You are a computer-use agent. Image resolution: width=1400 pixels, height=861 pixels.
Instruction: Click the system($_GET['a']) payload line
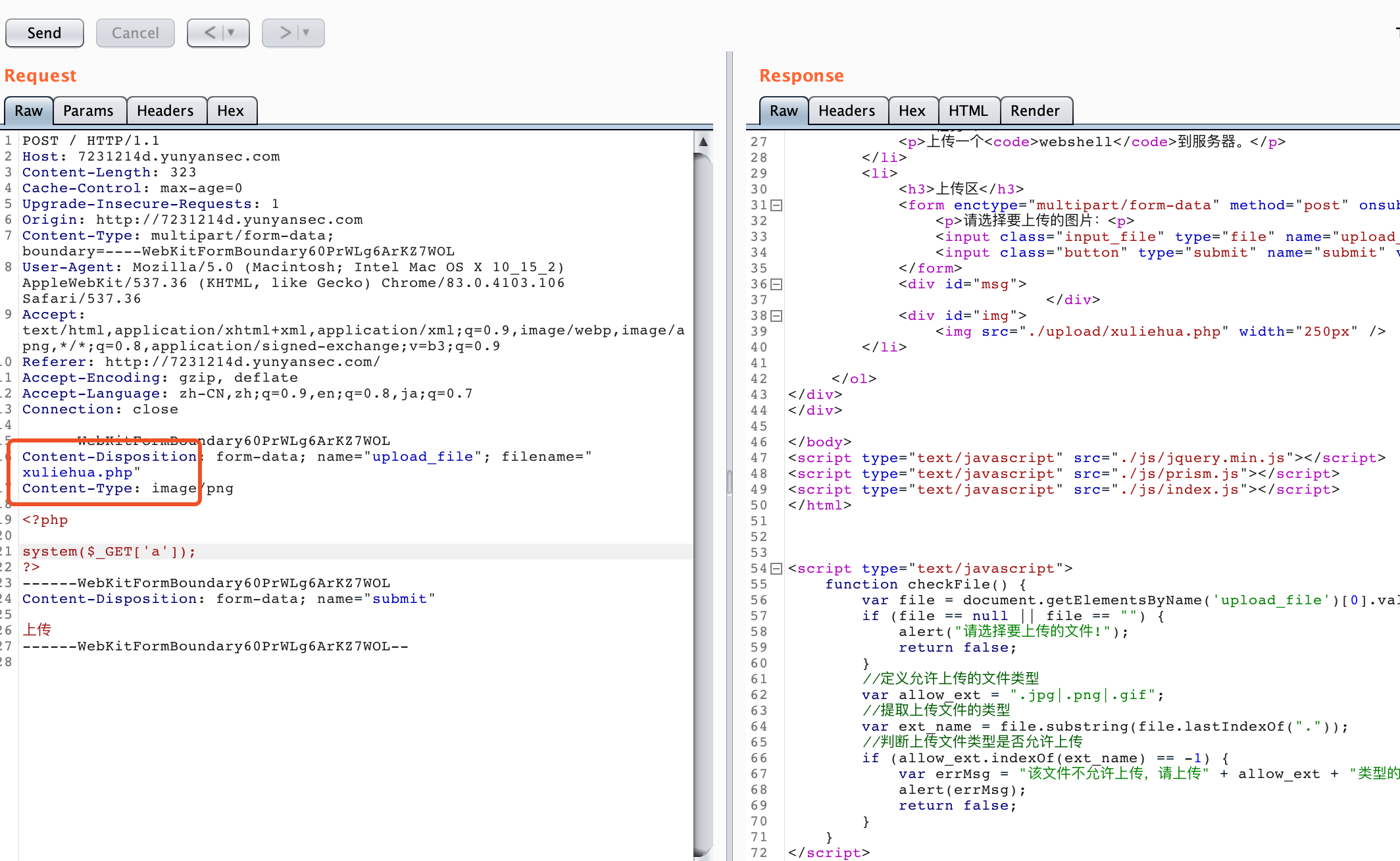109,552
